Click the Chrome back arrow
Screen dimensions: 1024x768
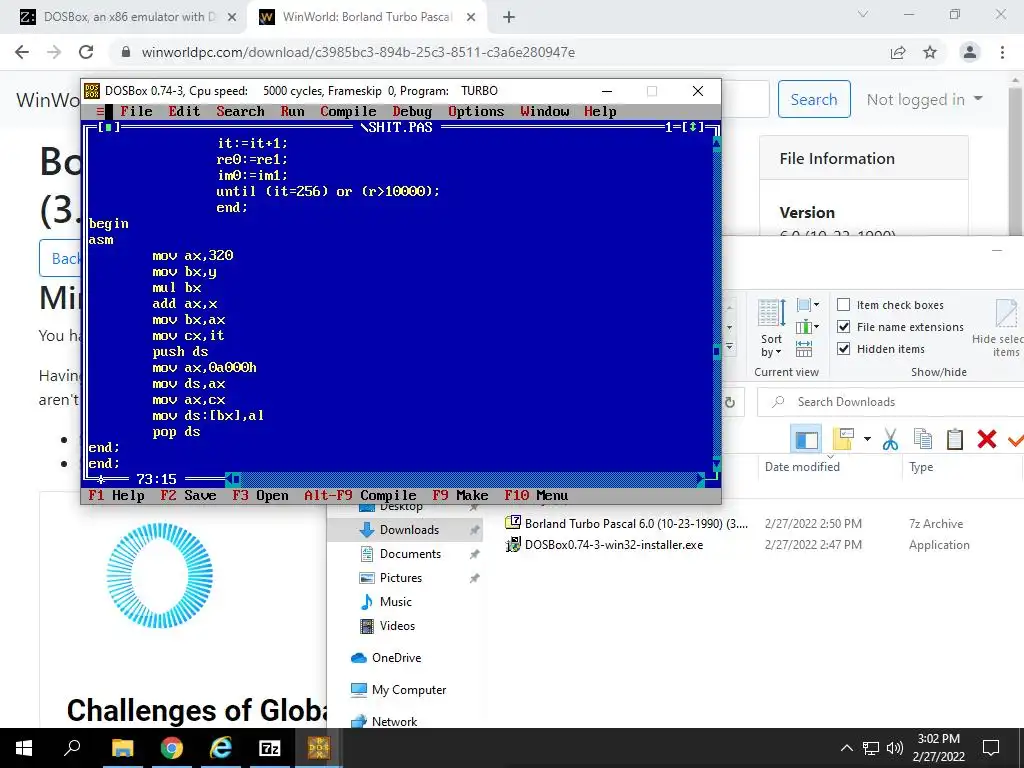(22, 52)
